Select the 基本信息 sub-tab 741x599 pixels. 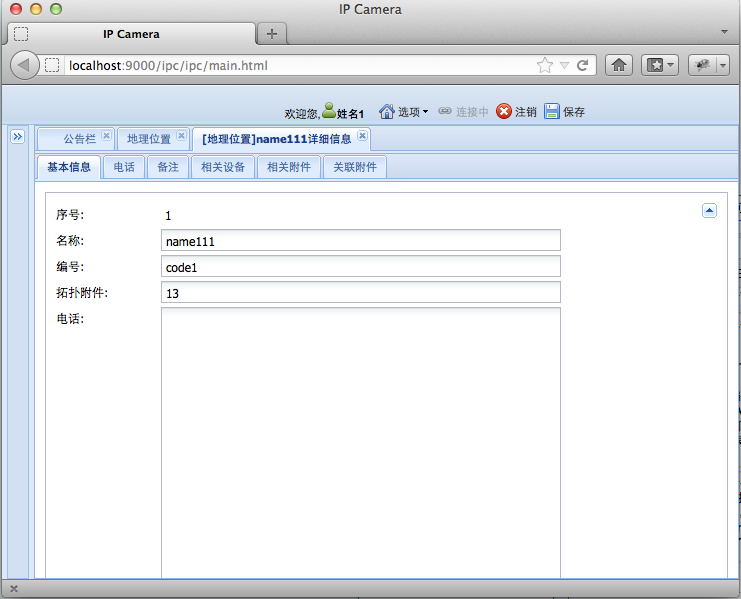pos(69,167)
